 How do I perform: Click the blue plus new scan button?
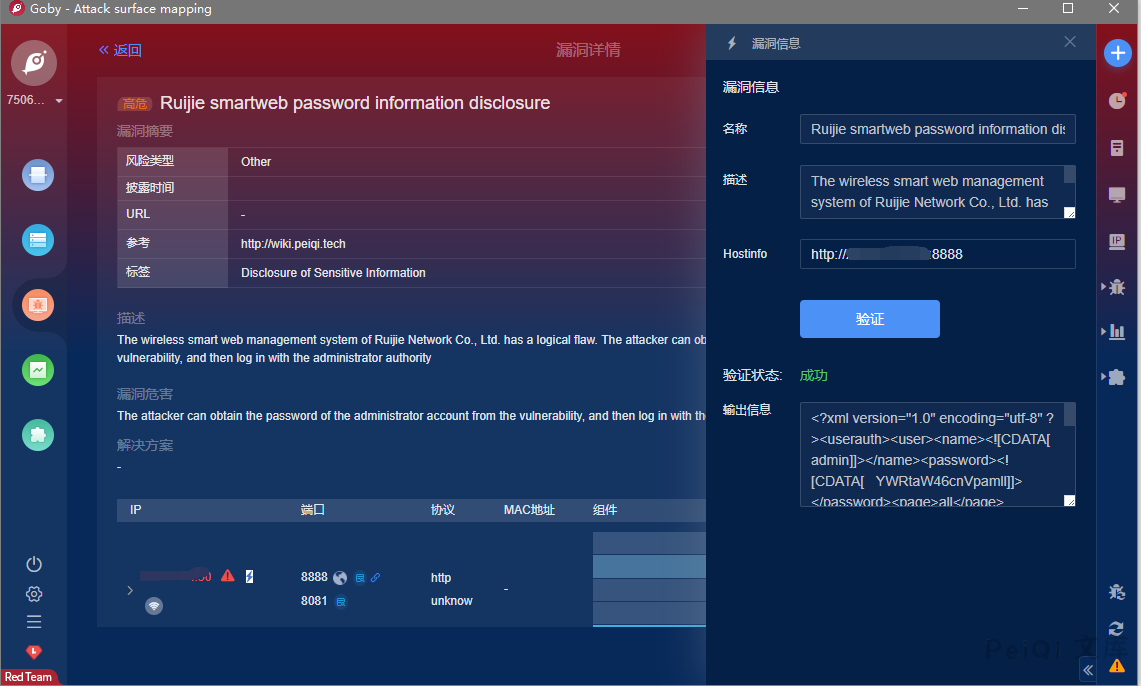tap(1117, 53)
